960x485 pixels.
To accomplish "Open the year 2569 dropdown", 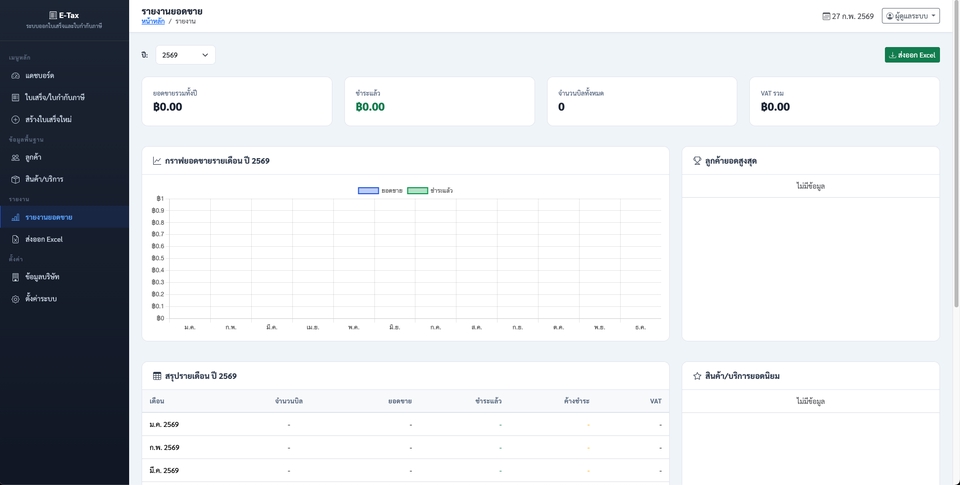I will pos(185,55).
